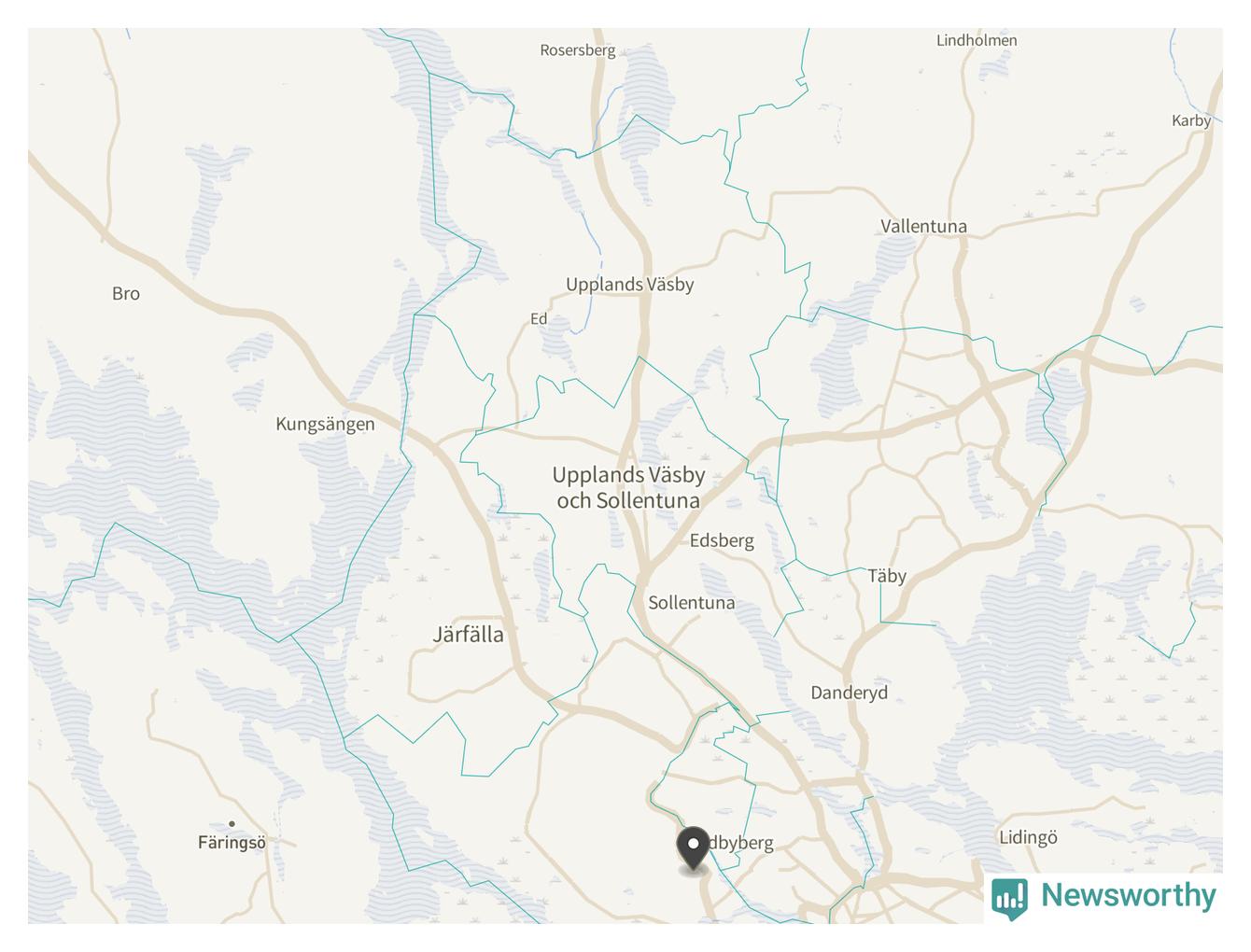
Task: Click the Färingsö label with dot
Action: (232, 842)
